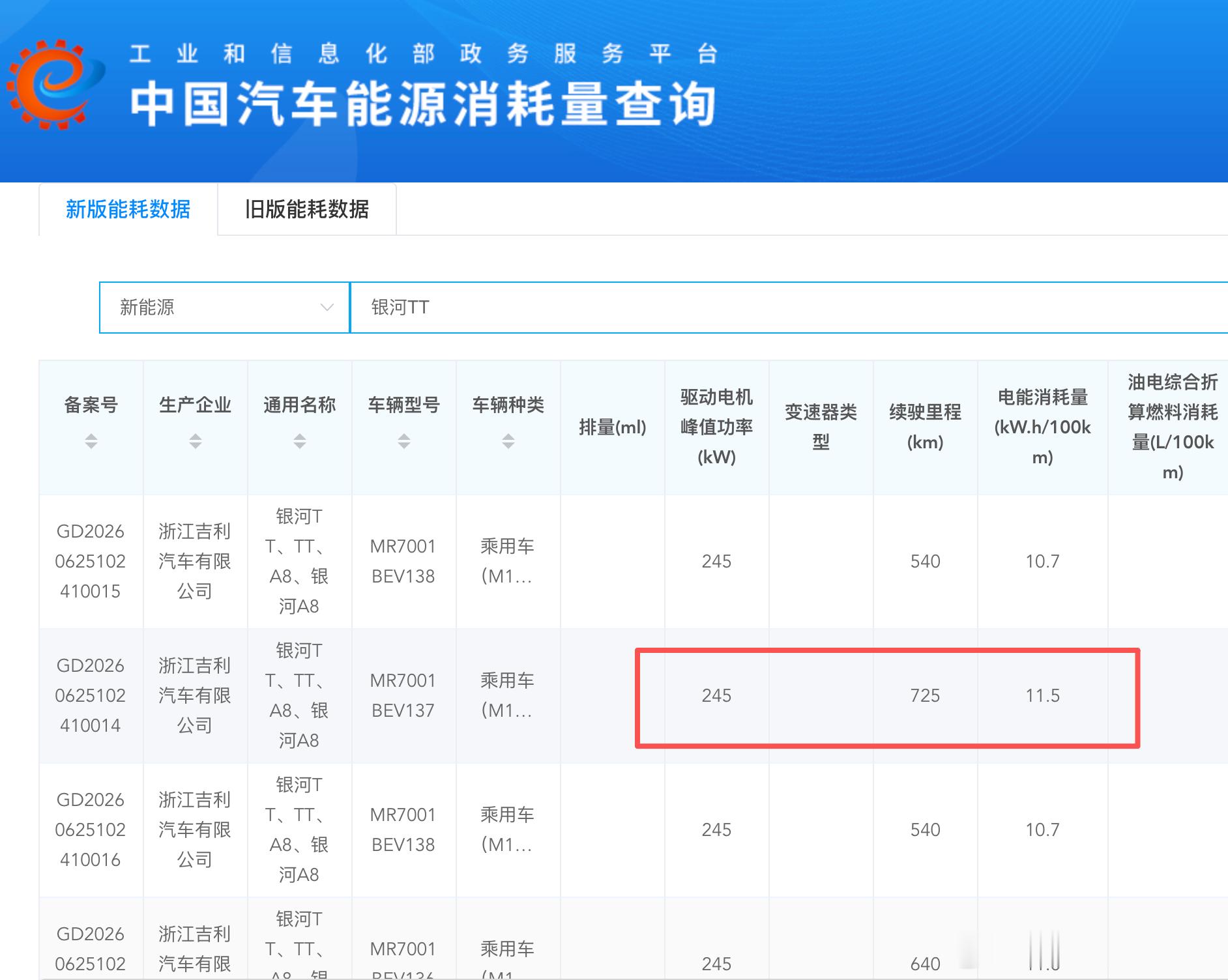The image size is (1228, 980).
Task: Click the 排量(ml) column header
Action: click(613, 427)
